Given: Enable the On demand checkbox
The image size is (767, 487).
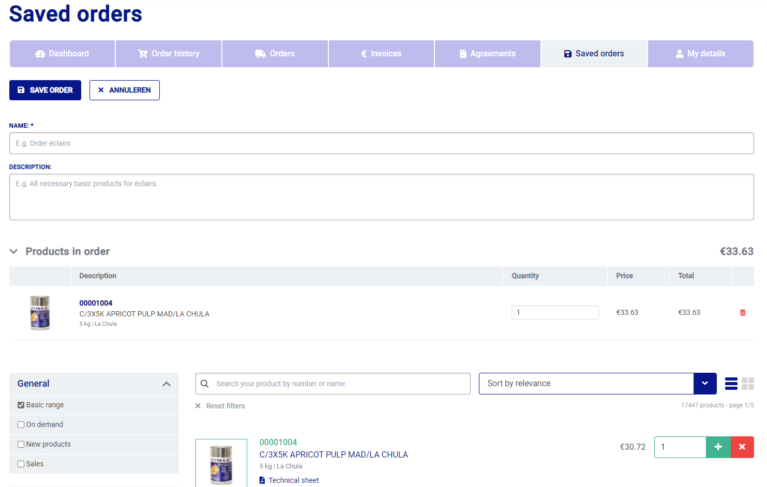Looking at the screenshot, I should click(x=21, y=424).
